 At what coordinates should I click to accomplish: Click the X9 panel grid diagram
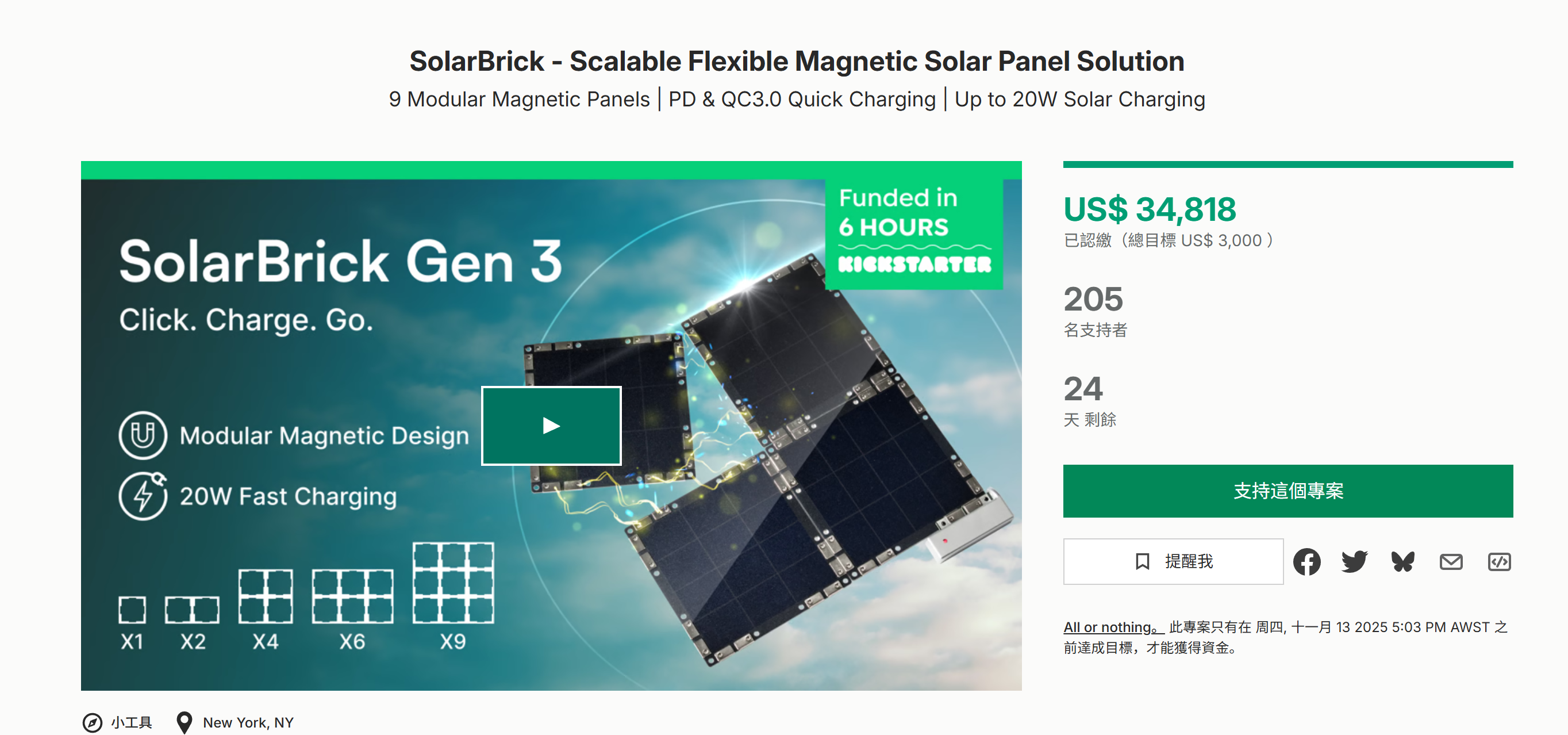pyautogui.click(x=453, y=583)
